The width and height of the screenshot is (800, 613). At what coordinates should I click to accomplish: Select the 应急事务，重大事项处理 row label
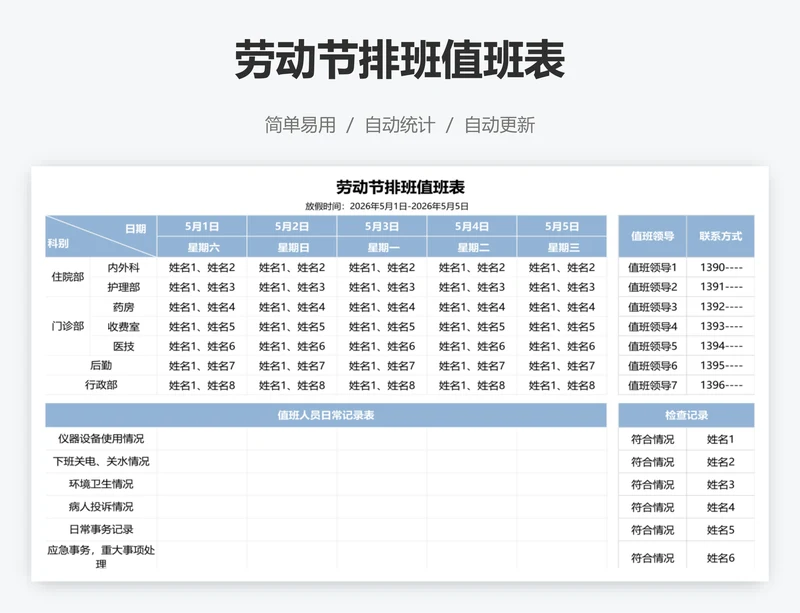click(x=101, y=557)
